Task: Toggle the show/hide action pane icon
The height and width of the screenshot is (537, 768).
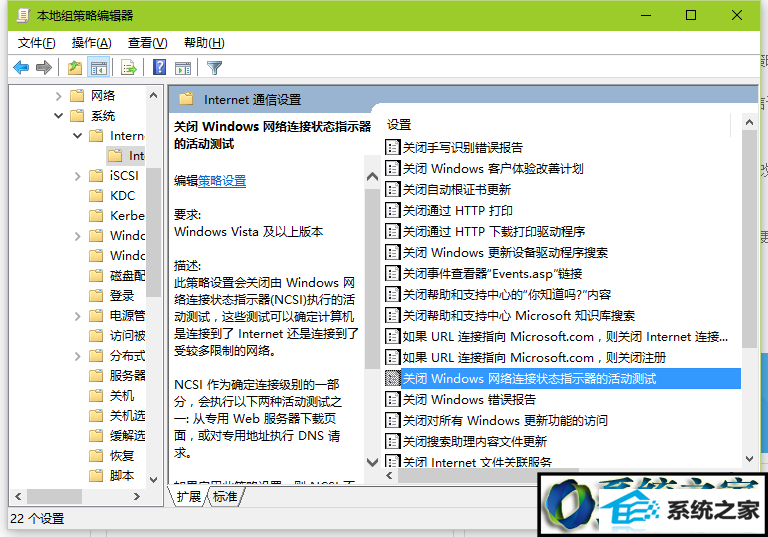Action: coord(183,68)
